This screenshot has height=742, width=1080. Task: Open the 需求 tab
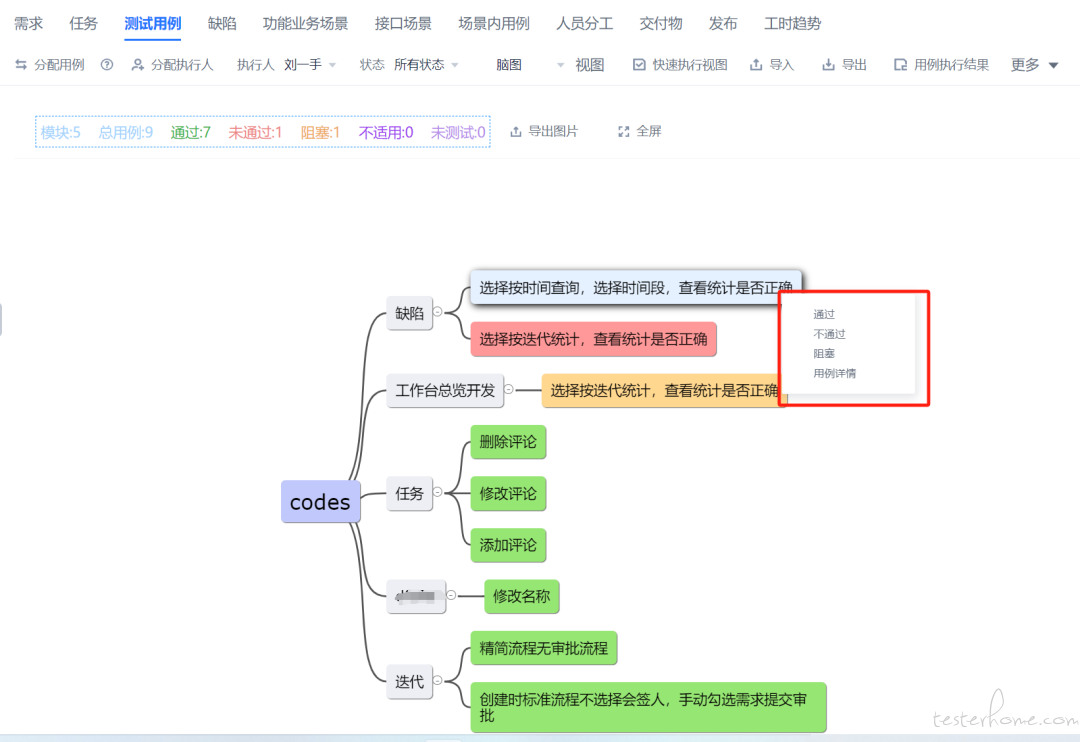point(28,23)
